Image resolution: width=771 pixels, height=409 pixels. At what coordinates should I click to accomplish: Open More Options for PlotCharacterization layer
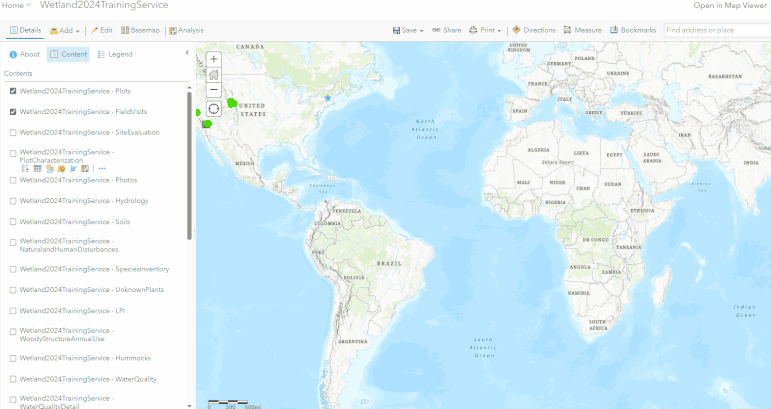click(102, 169)
